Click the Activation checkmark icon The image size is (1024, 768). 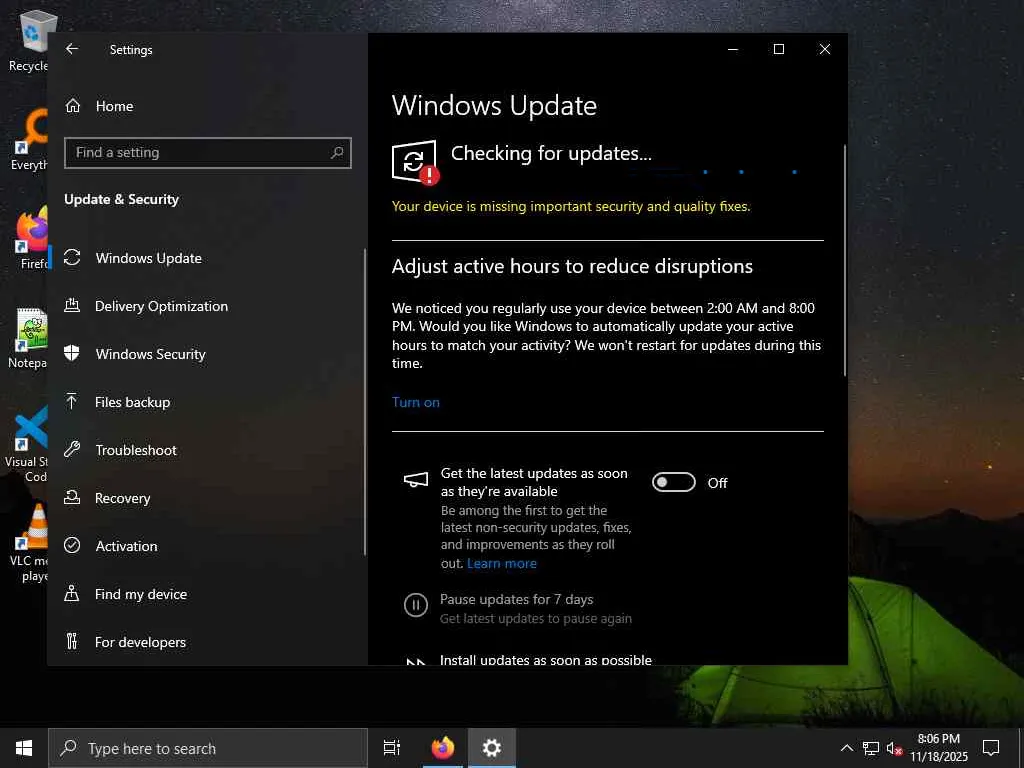point(72,545)
